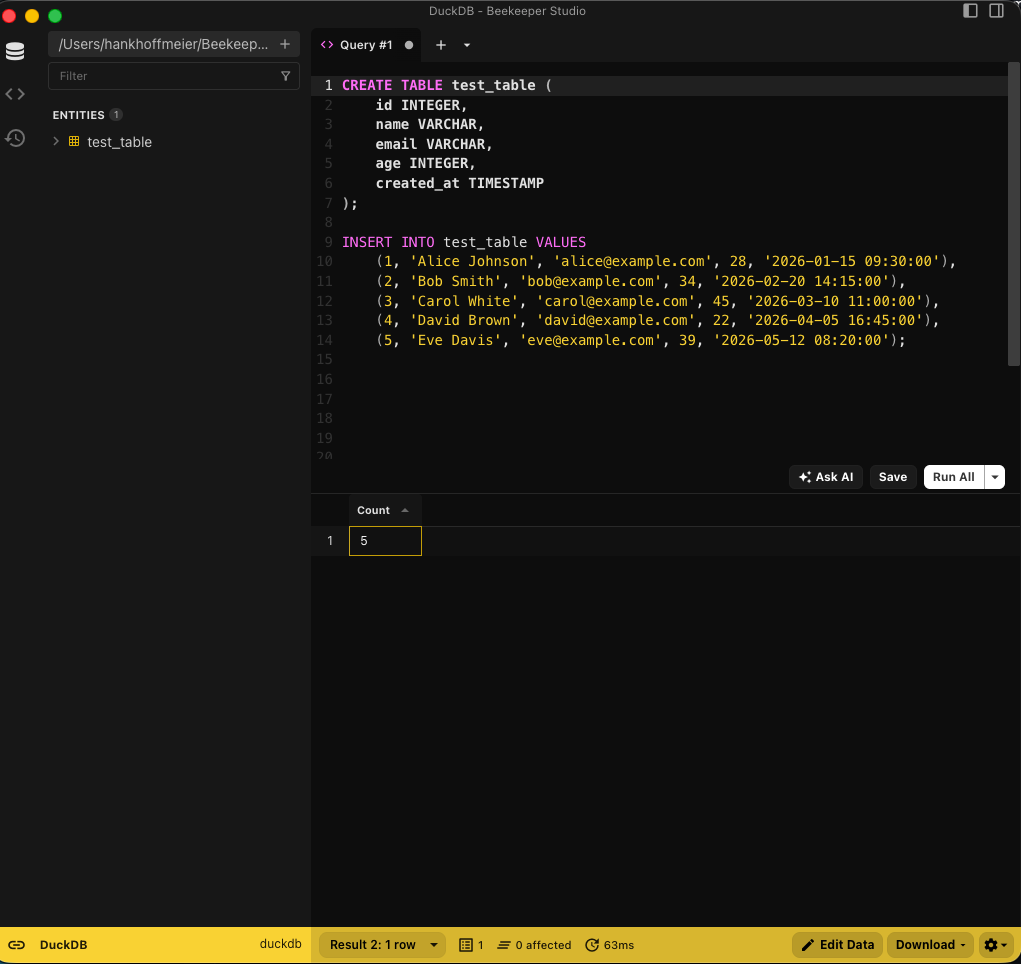This screenshot has height=964, width=1021.
Task: Click the duckdb label in status bar
Action: (281, 944)
